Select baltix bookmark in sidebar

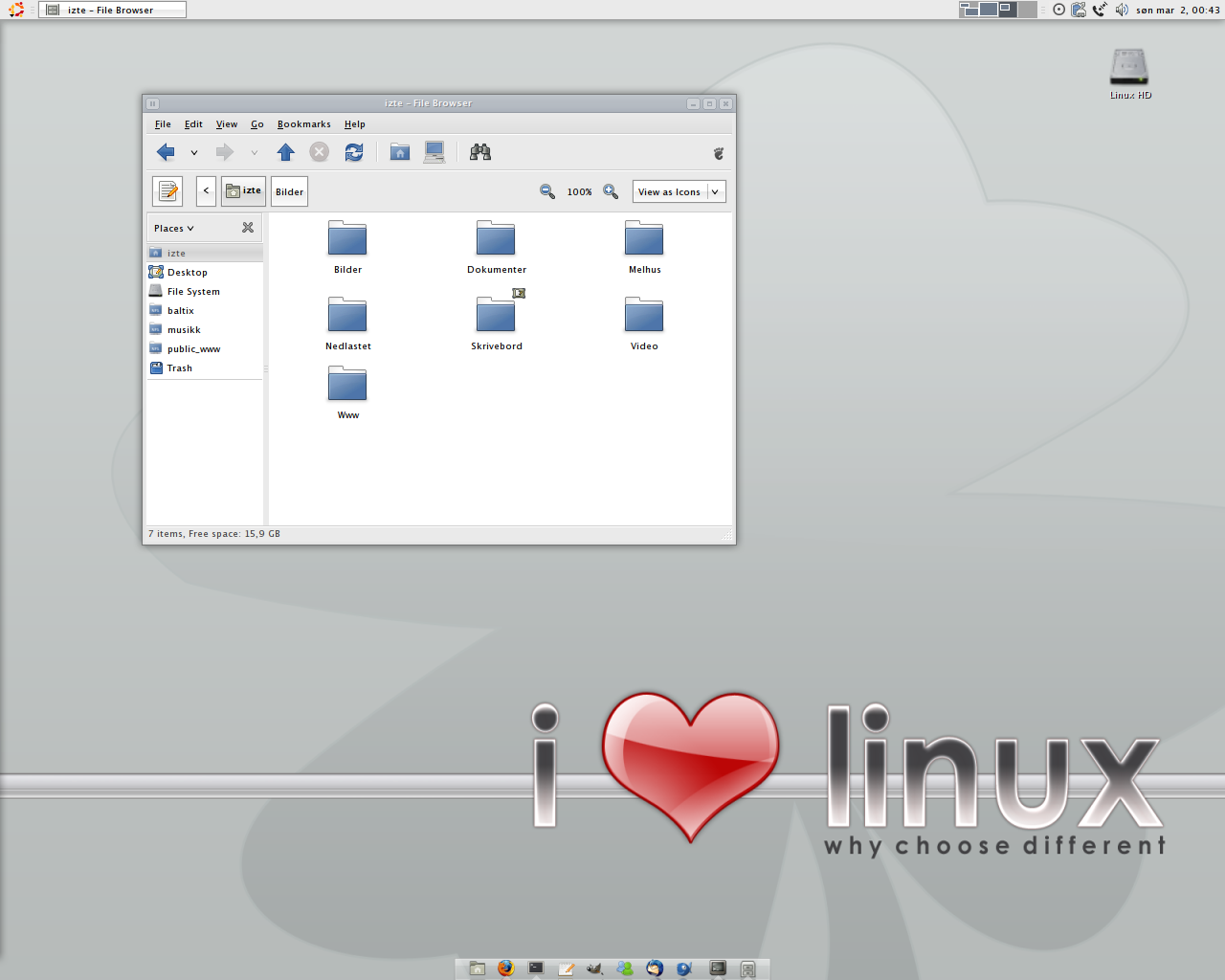[205, 311]
